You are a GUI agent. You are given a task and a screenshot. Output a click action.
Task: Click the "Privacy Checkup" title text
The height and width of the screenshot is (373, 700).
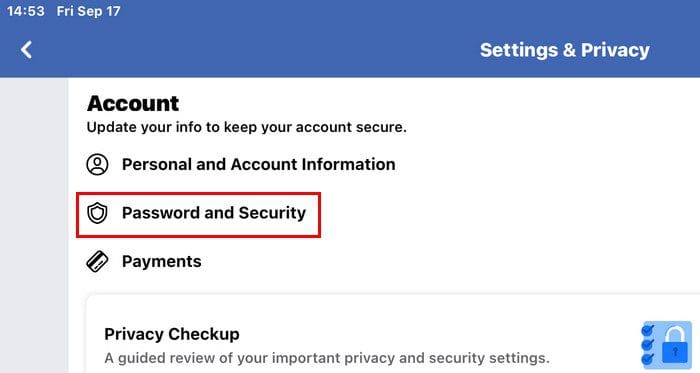172,334
